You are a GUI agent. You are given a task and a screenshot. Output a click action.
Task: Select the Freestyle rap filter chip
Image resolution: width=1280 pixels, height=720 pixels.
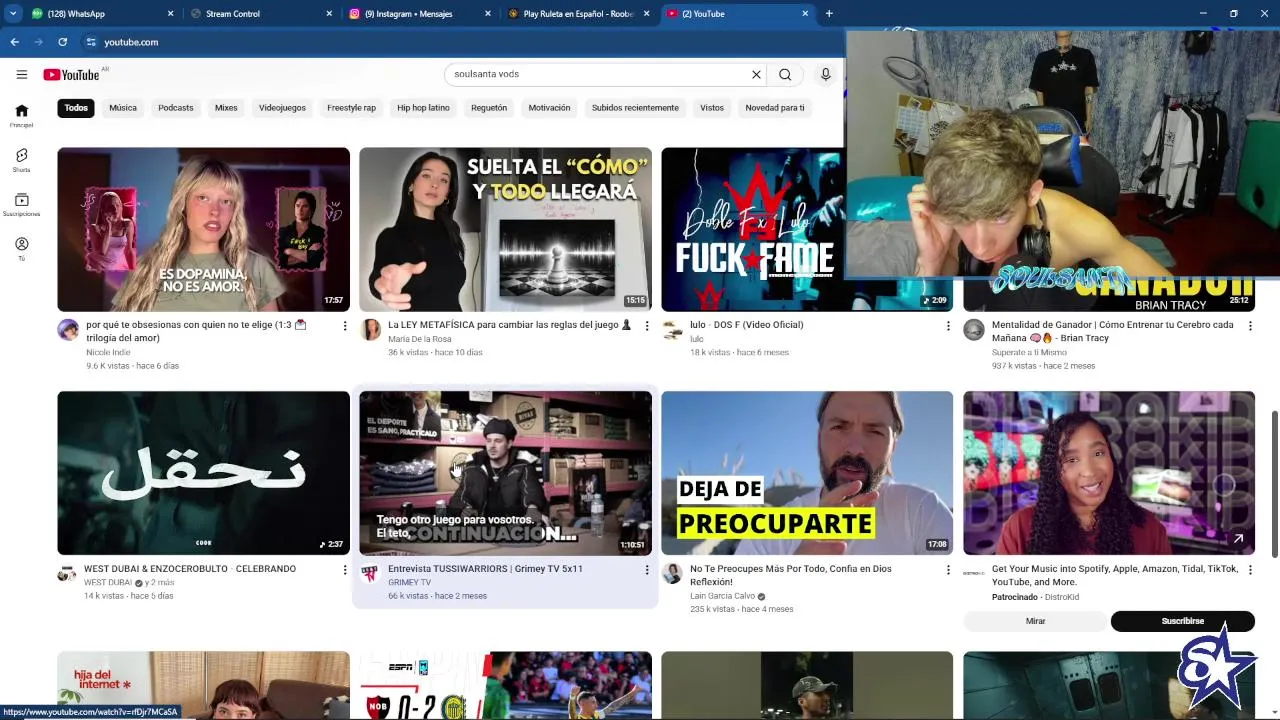coord(351,108)
